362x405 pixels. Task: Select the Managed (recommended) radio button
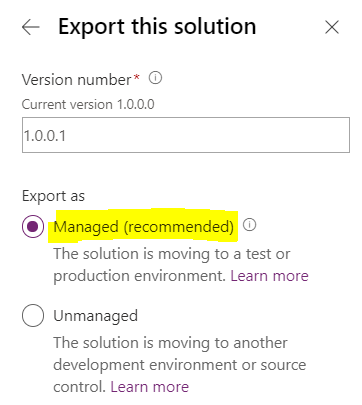pyautogui.click(x=33, y=226)
